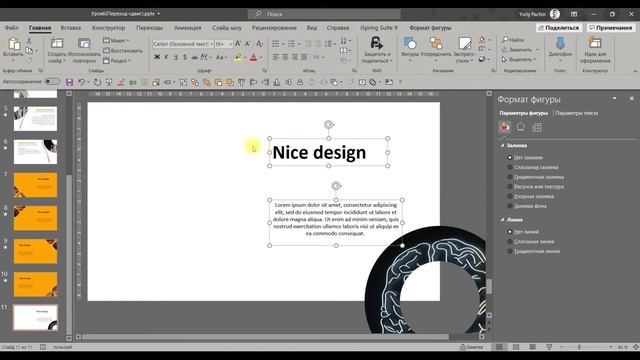
Task: Undo the last action
Action: click(82, 82)
